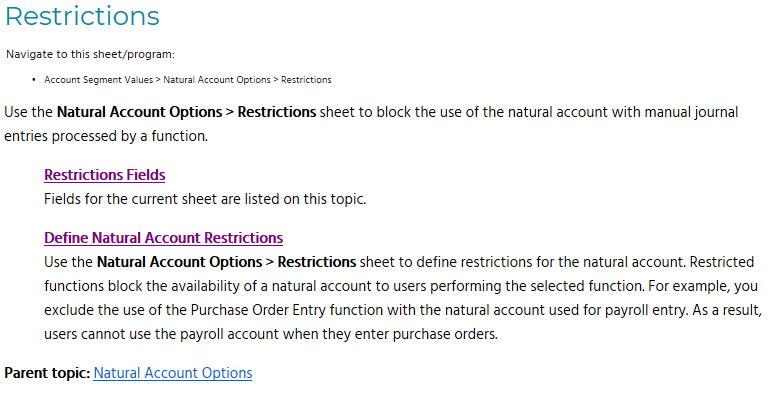This screenshot has width=769, height=396.
Task: Click 'Natural Account Options' in the navigation path
Action: pos(217,80)
